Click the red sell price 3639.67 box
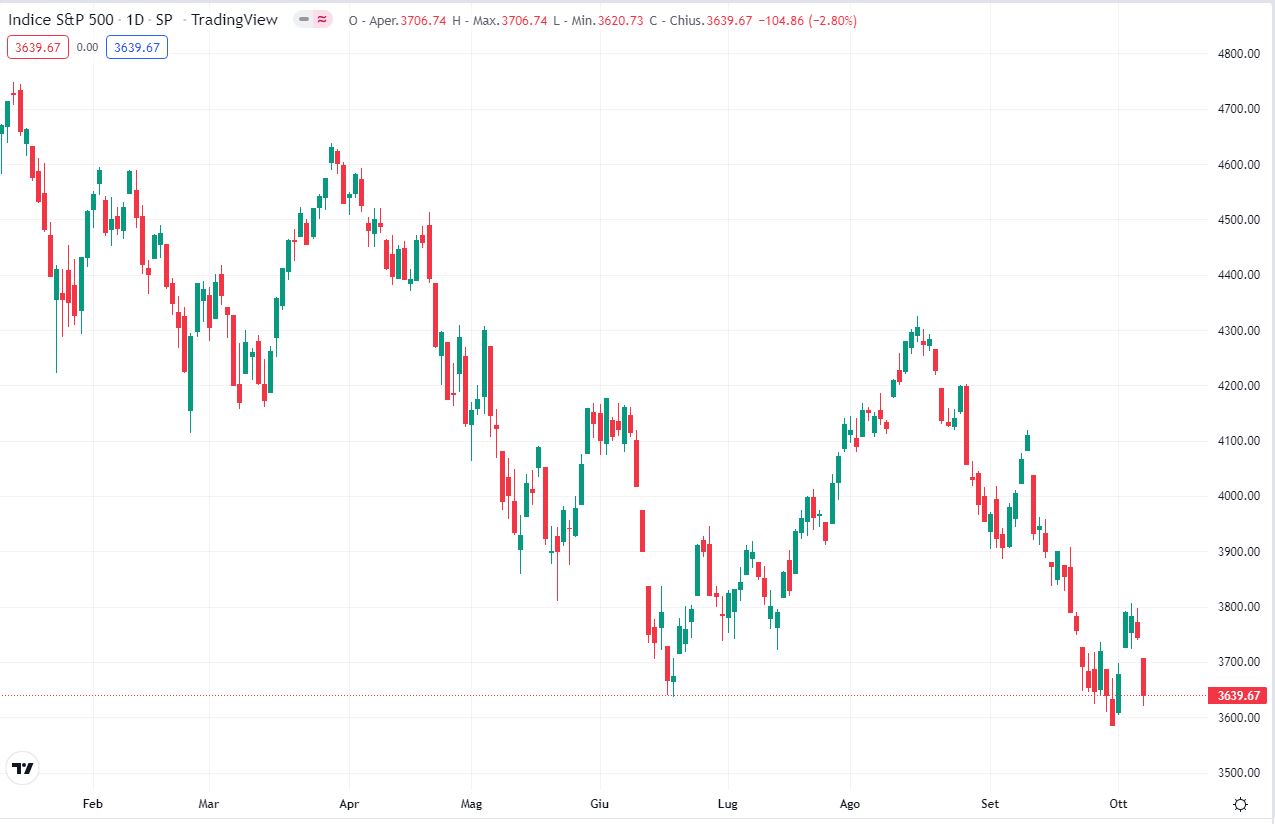The image size is (1275, 824). (x=38, y=47)
